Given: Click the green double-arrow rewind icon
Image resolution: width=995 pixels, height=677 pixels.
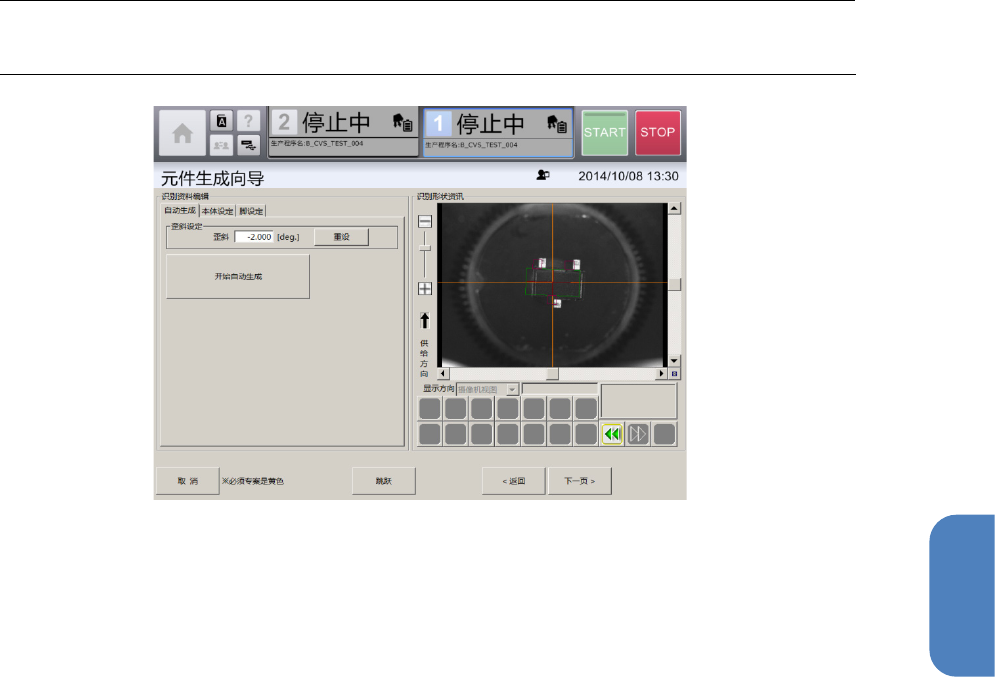Looking at the screenshot, I should click(x=612, y=433).
